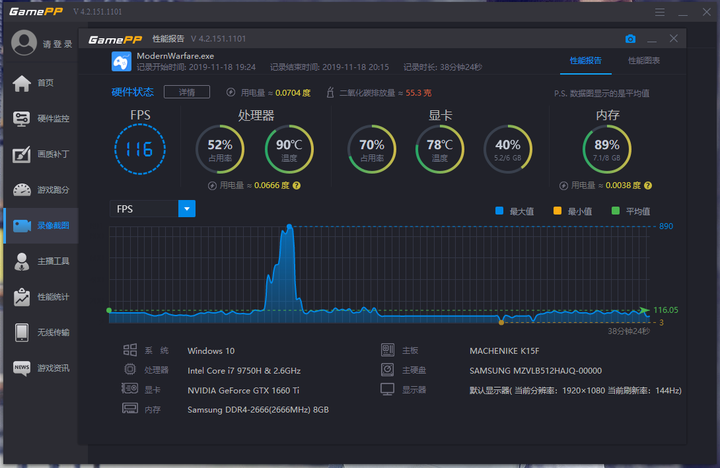Click Intel Core i7 9750H processor text
This screenshot has width=720, height=468.
pyautogui.click(x=244, y=371)
